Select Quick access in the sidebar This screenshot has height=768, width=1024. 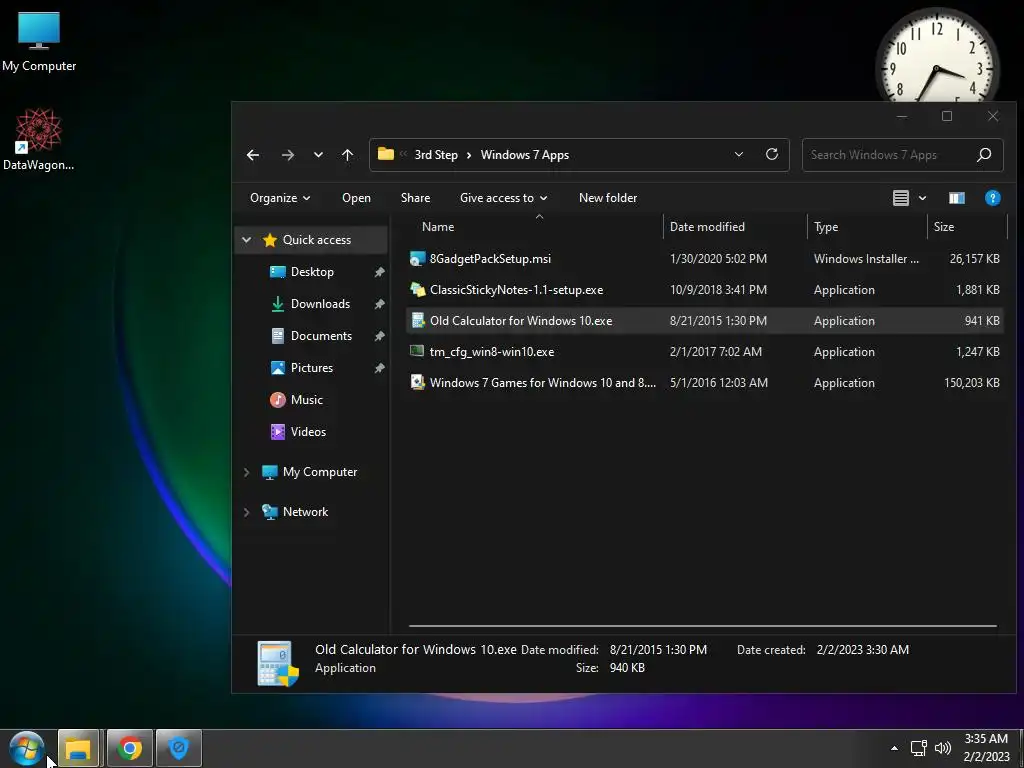click(x=317, y=240)
